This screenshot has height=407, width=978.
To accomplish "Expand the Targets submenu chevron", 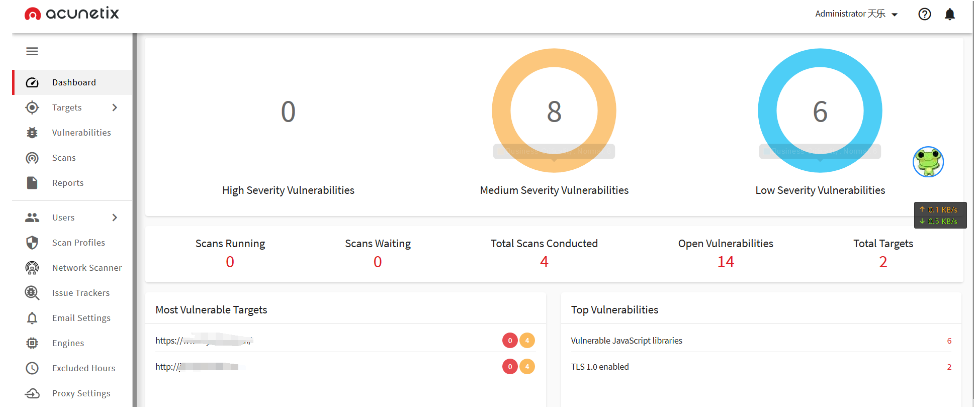I will [114, 107].
